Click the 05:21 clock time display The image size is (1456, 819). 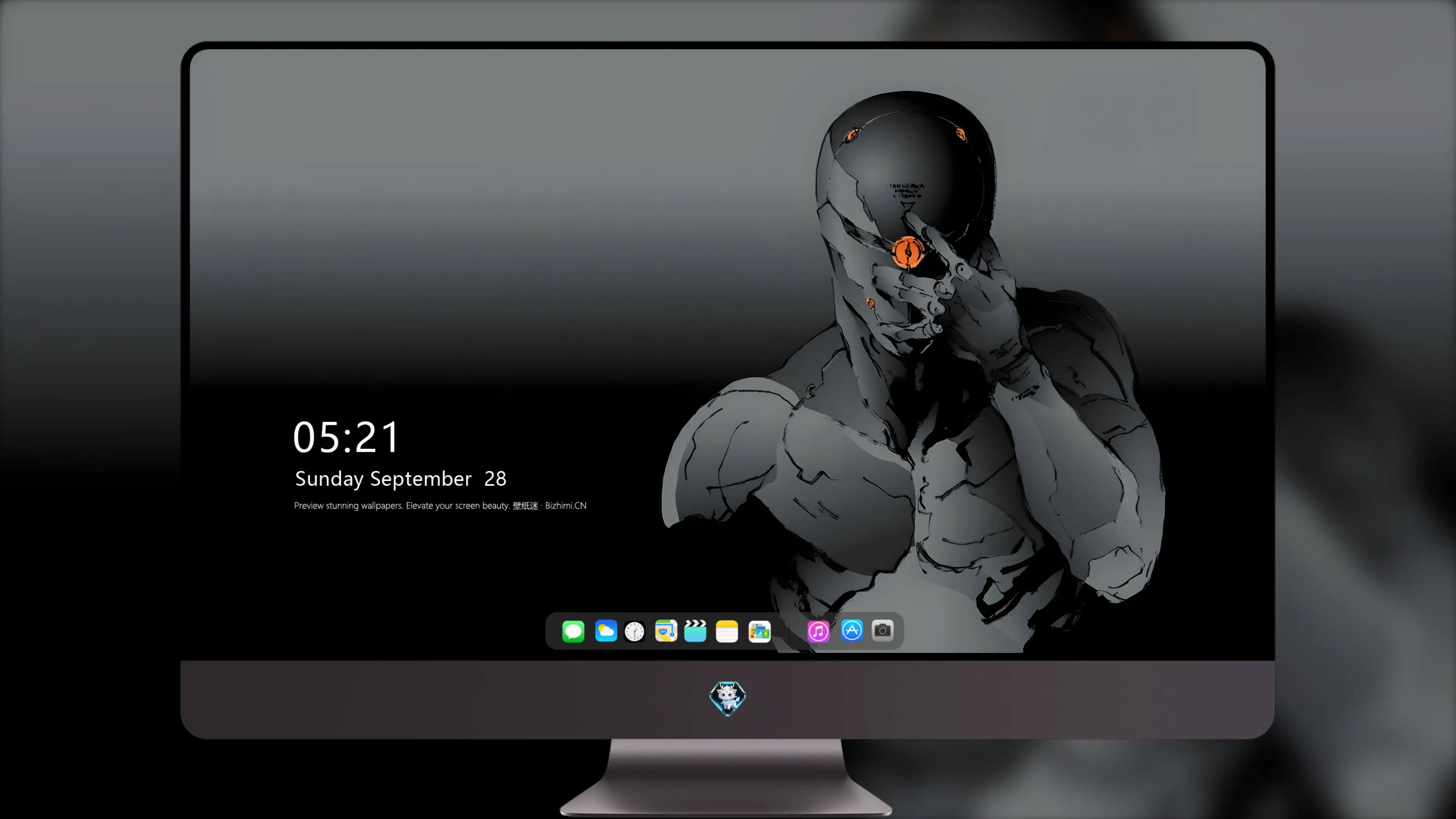(346, 437)
